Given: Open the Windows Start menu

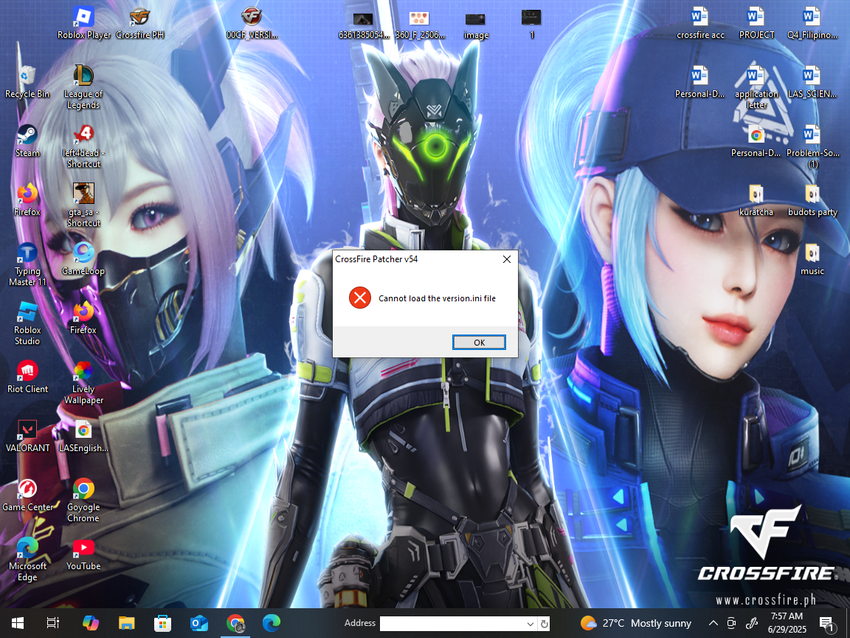Looking at the screenshot, I should coord(17,623).
